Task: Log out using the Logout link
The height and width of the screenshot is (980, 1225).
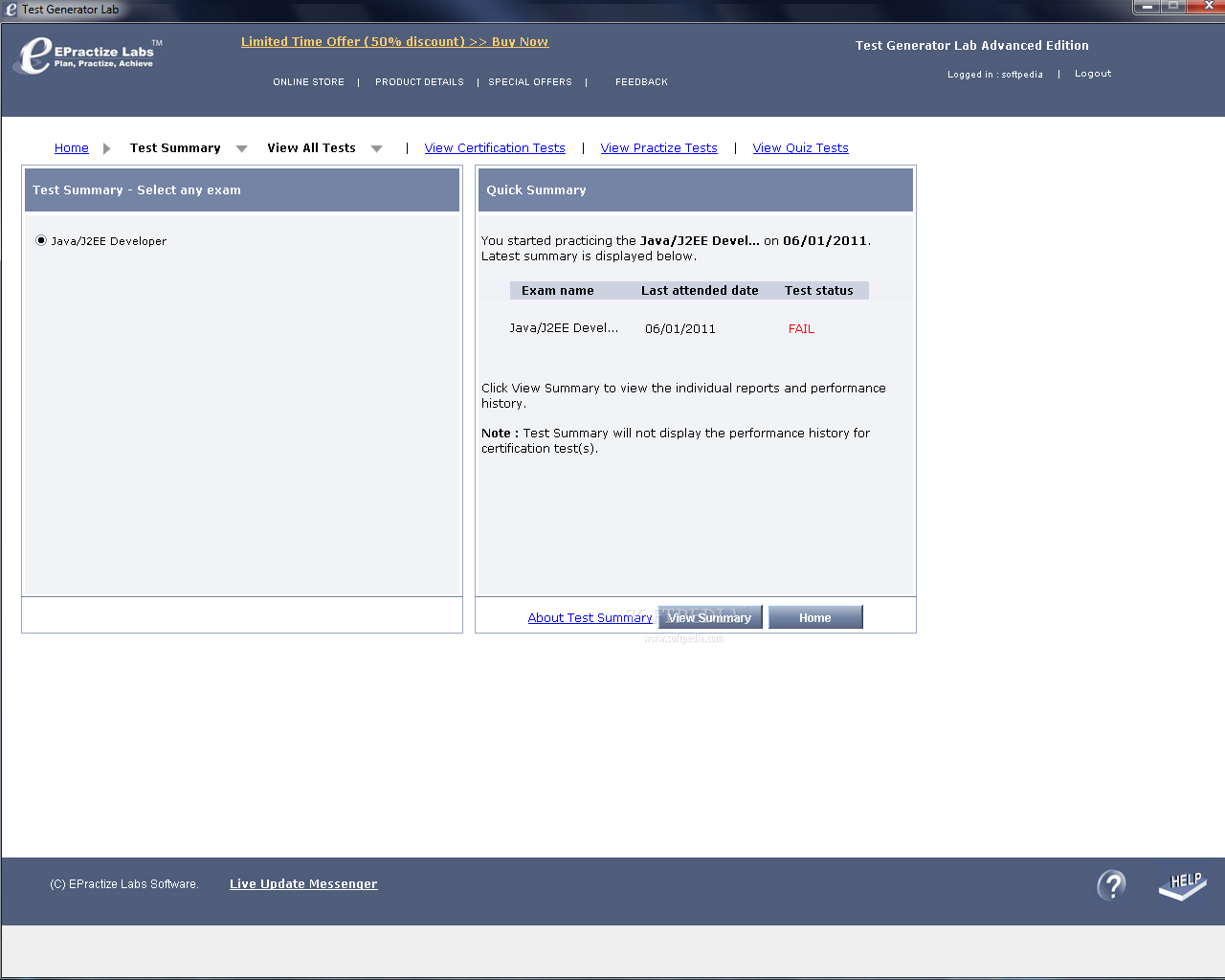Action: coord(1093,74)
